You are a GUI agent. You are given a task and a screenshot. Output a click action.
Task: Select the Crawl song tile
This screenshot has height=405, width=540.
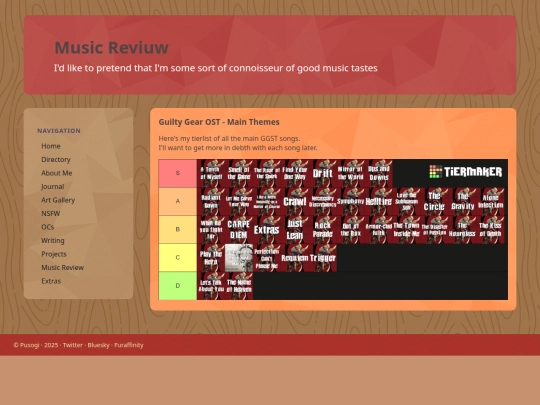[295, 201]
